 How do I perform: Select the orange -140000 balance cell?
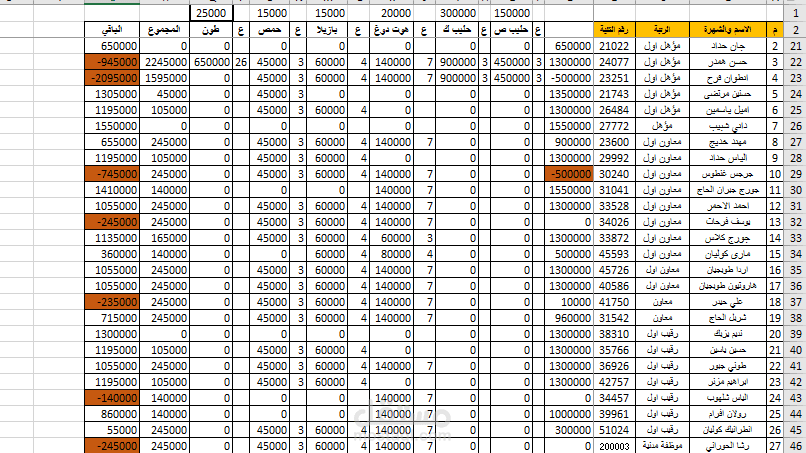coord(112,398)
